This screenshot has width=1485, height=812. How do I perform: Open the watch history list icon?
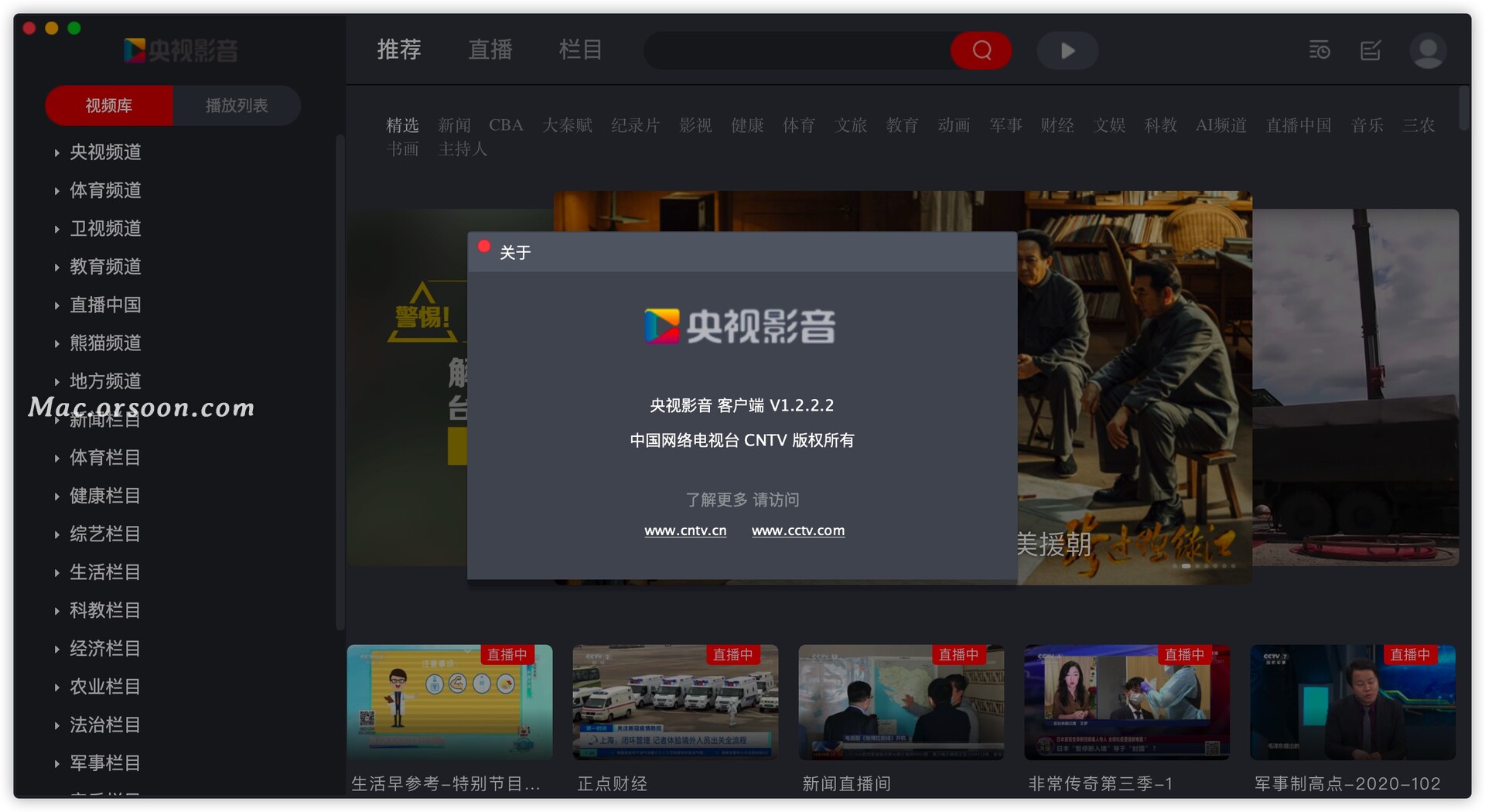(1319, 50)
